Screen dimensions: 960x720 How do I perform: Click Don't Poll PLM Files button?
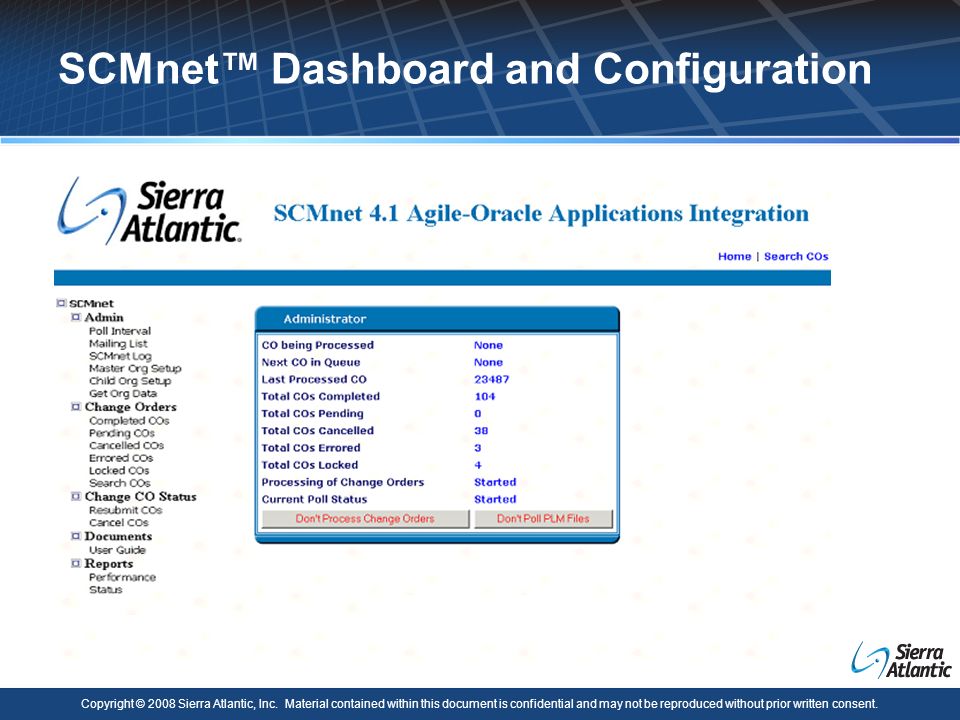pyautogui.click(x=543, y=519)
